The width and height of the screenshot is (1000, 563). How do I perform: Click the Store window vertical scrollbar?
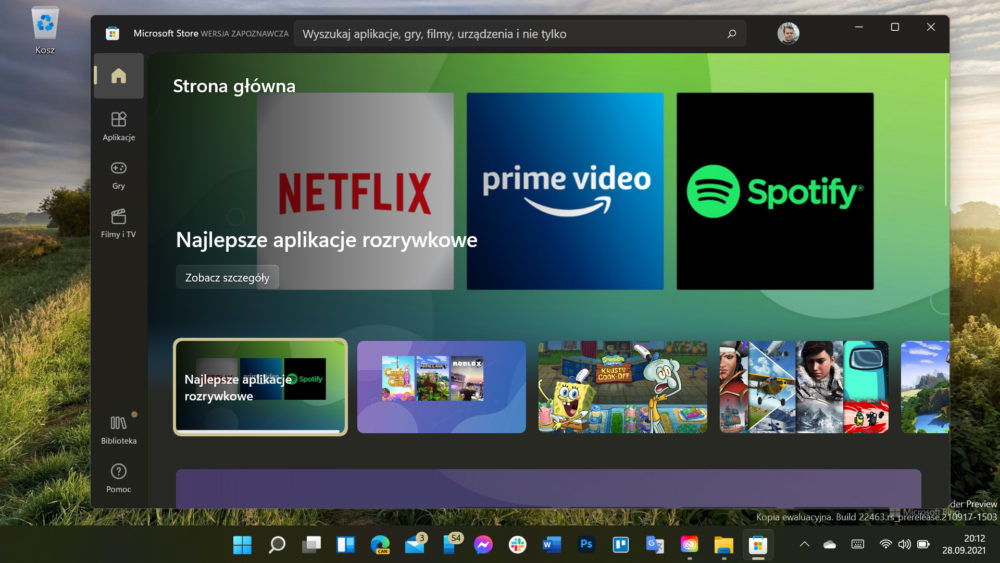pos(945,142)
